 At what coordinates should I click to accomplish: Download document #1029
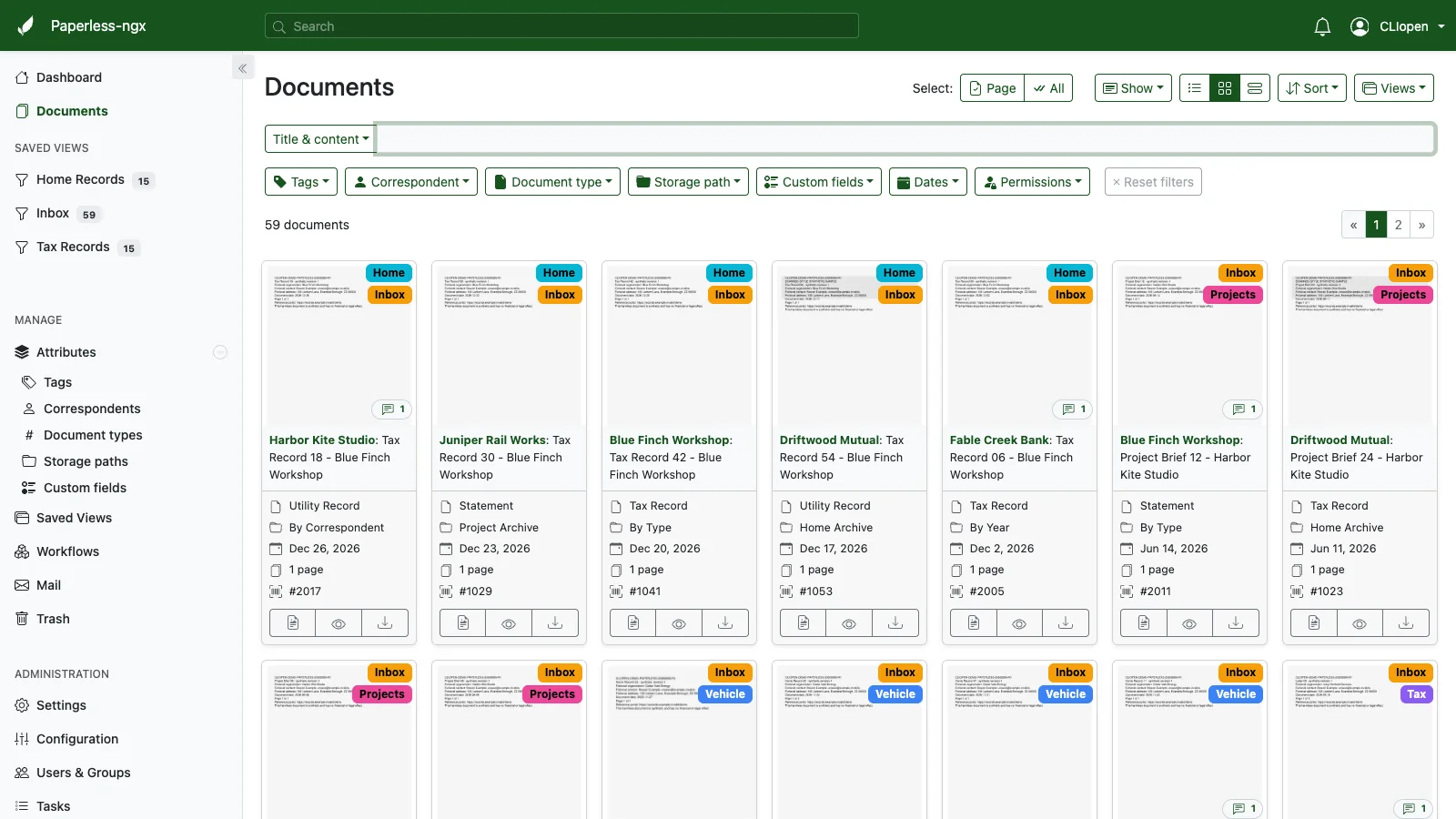pos(555,623)
